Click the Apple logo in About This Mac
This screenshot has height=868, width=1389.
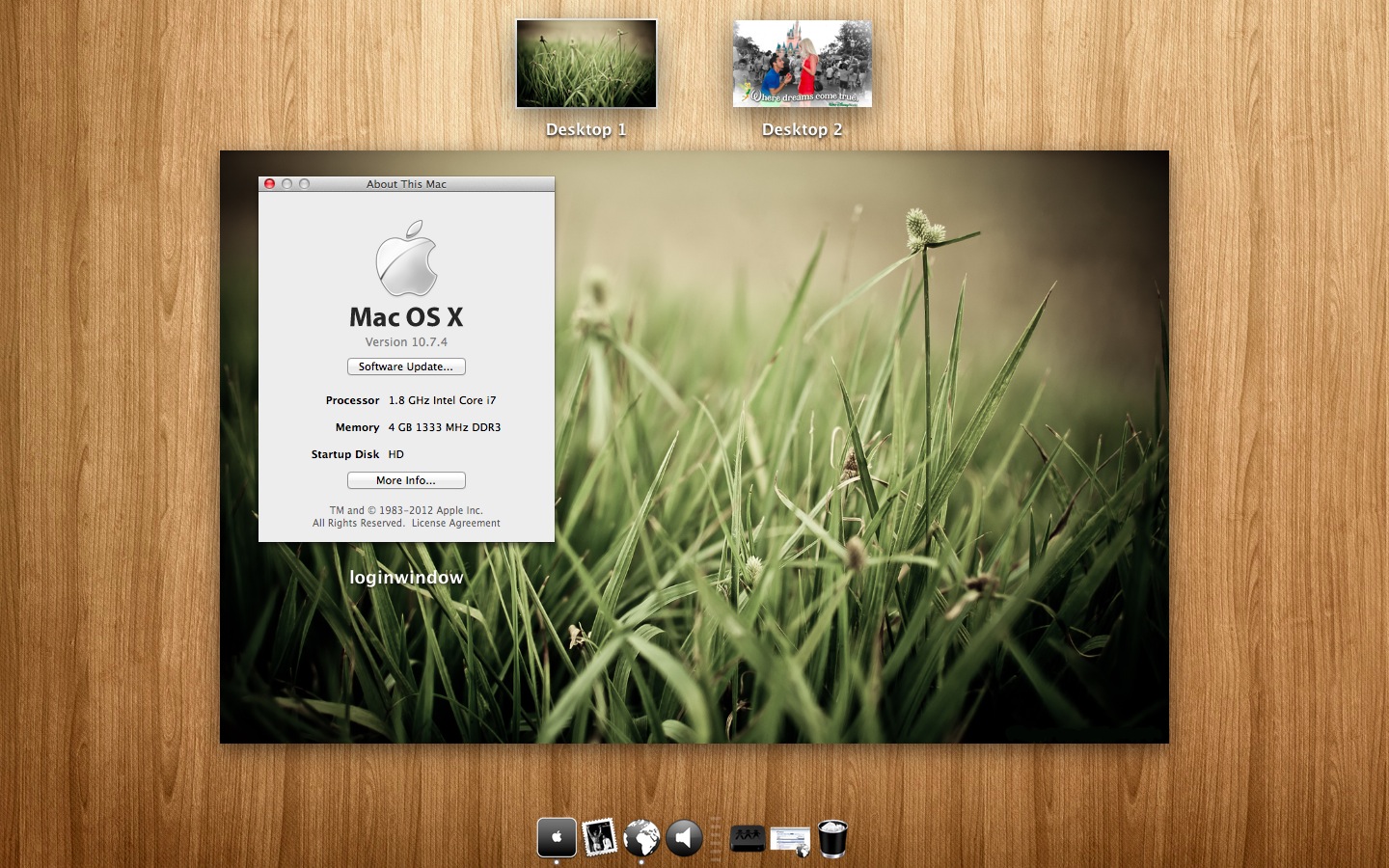click(406, 258)
